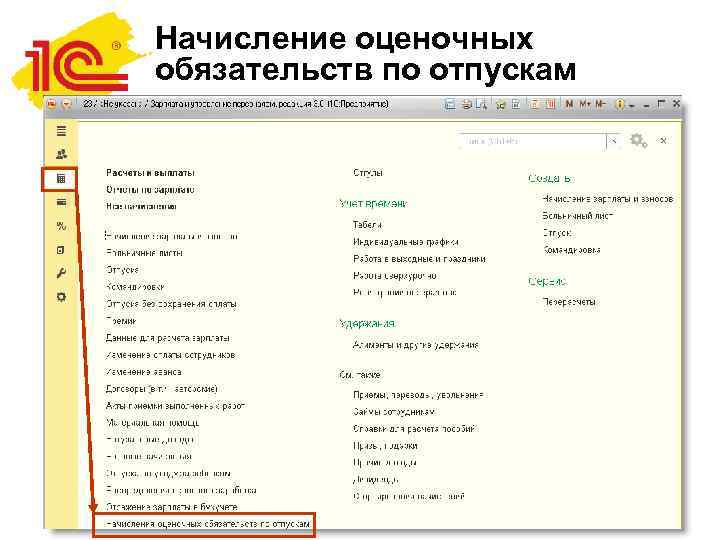Open the info help icon in title toolbar

[619, 105]
